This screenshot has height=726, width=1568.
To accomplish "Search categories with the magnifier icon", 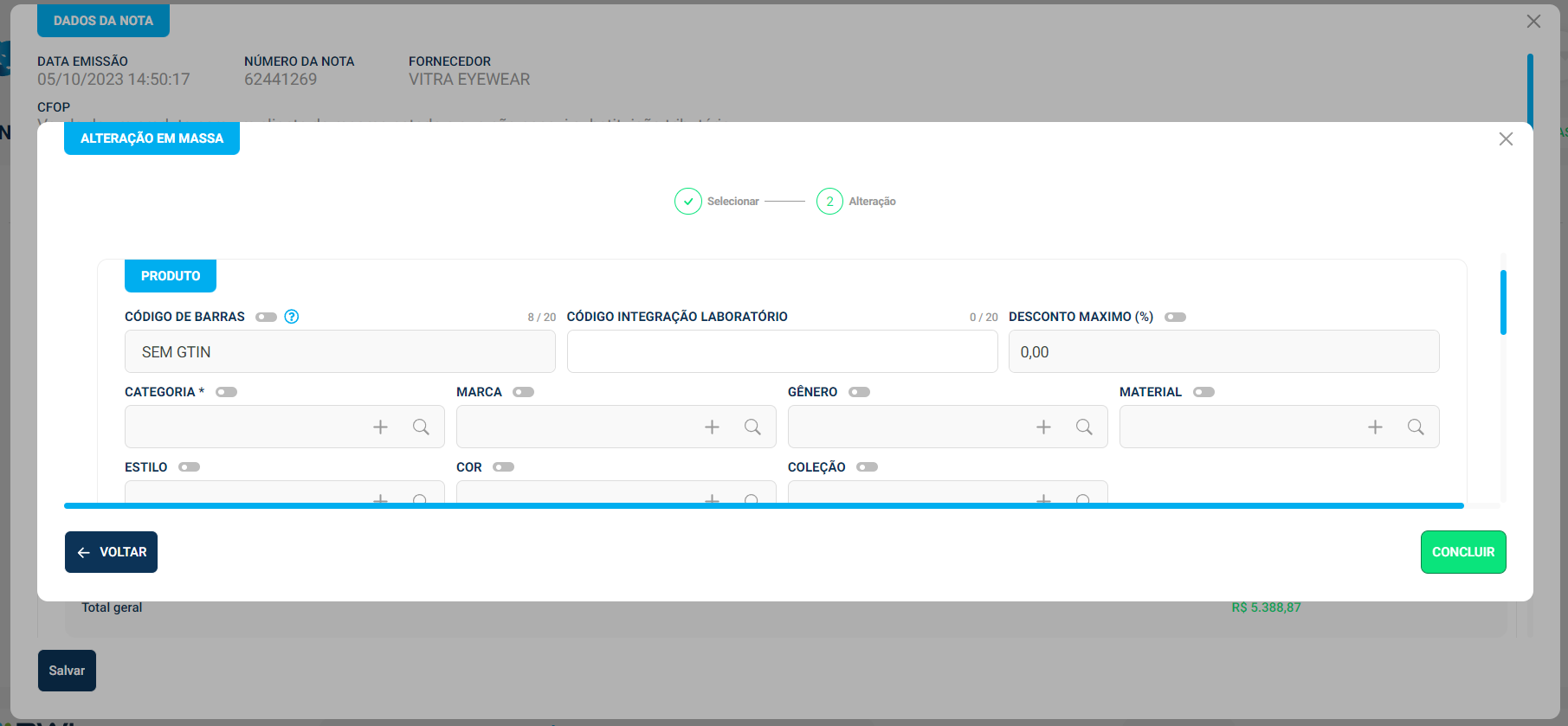I will 421,427.
